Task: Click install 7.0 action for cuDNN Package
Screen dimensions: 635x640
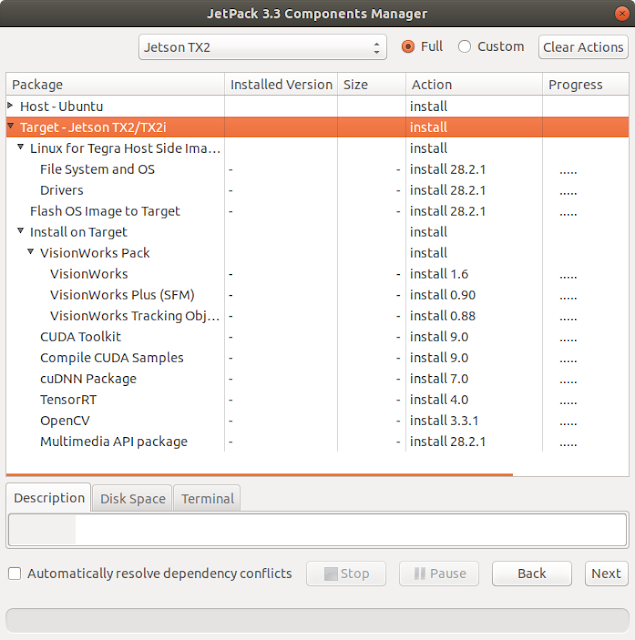Action: 439,379
